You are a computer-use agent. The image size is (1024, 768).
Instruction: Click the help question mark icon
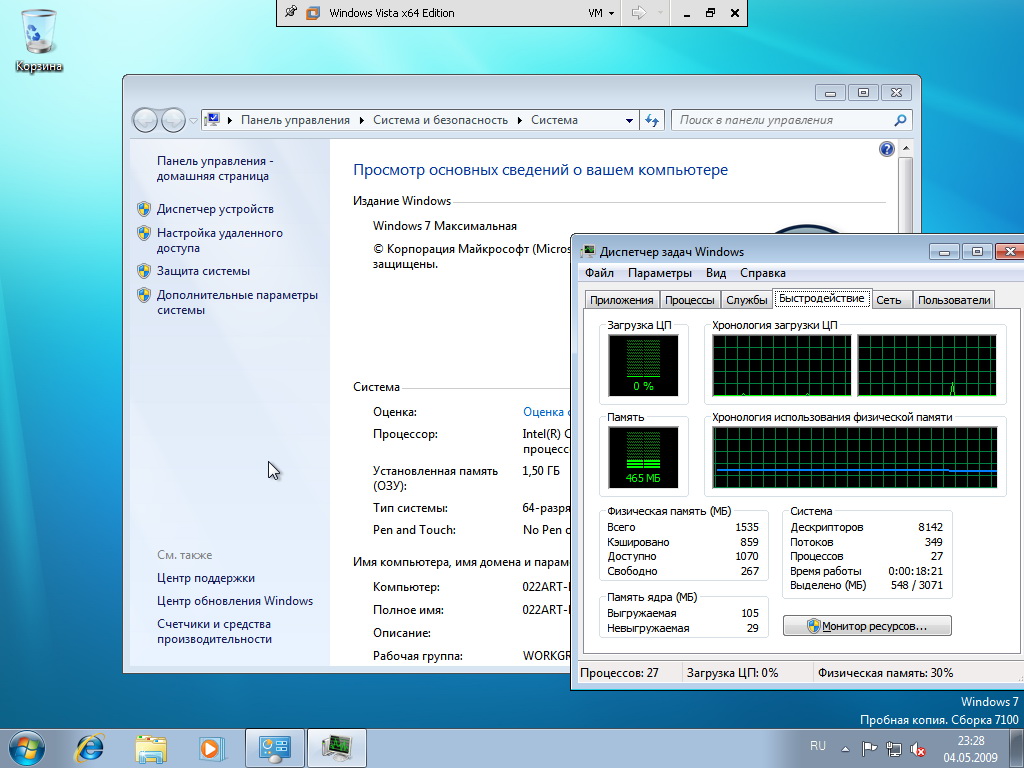pos(886,149)
